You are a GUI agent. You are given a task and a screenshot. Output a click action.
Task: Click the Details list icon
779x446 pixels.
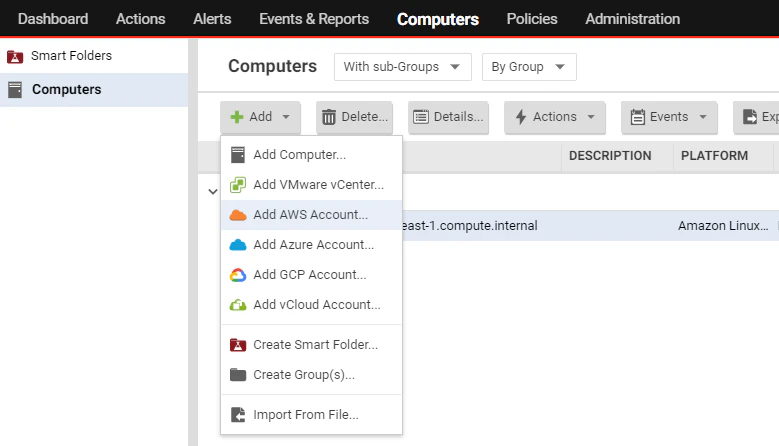click(421, 117)
